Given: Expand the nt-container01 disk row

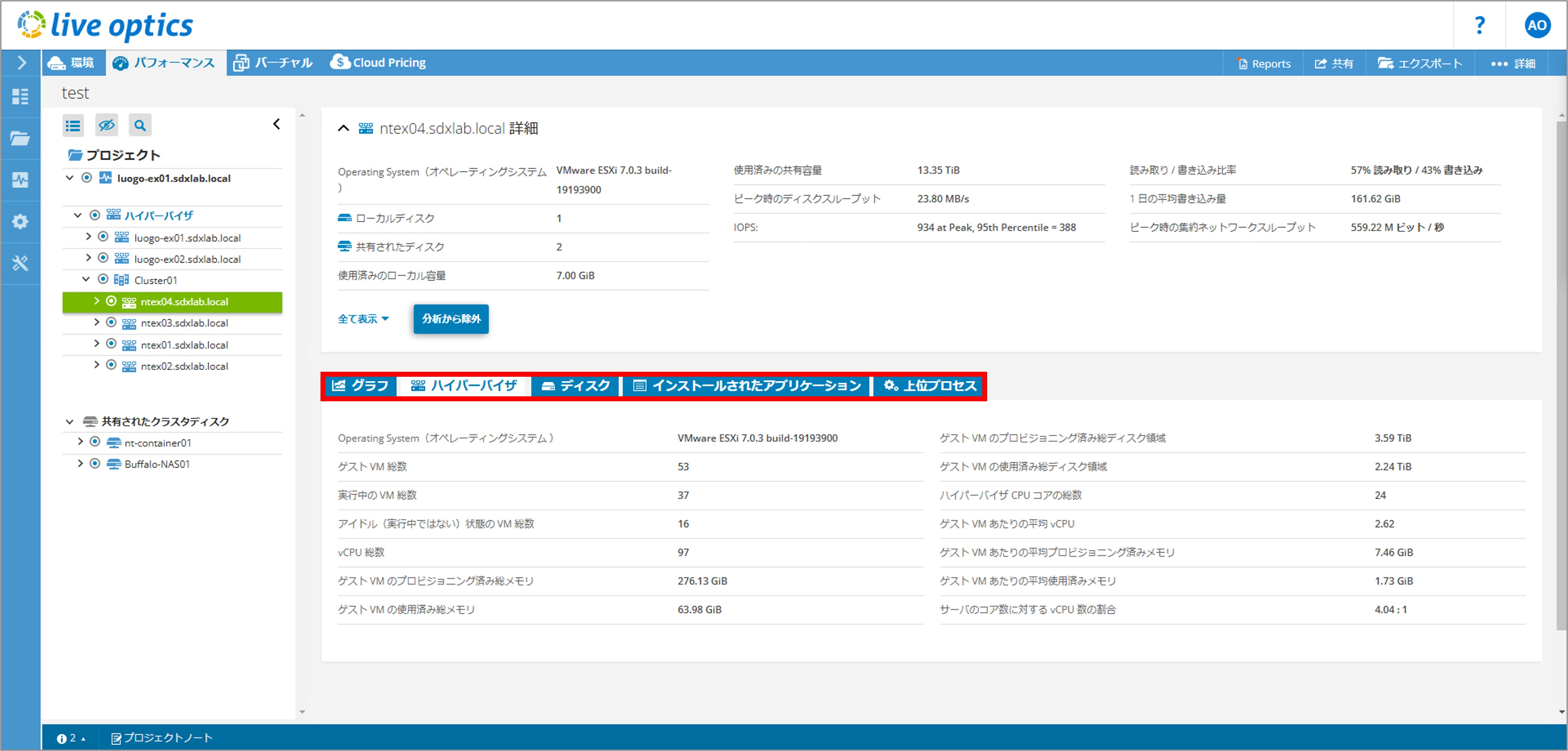Looking at the screenshot, I should click(80, 442).
